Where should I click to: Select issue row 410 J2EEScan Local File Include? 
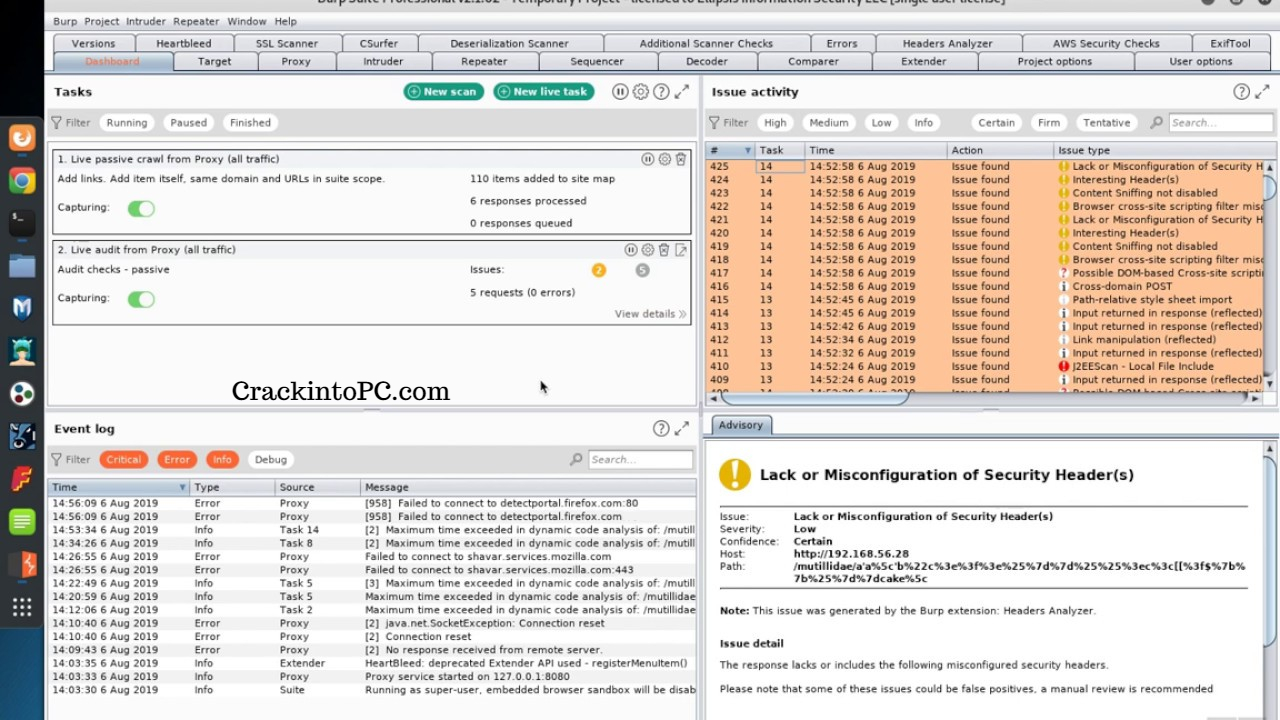(x=985, y=366)
